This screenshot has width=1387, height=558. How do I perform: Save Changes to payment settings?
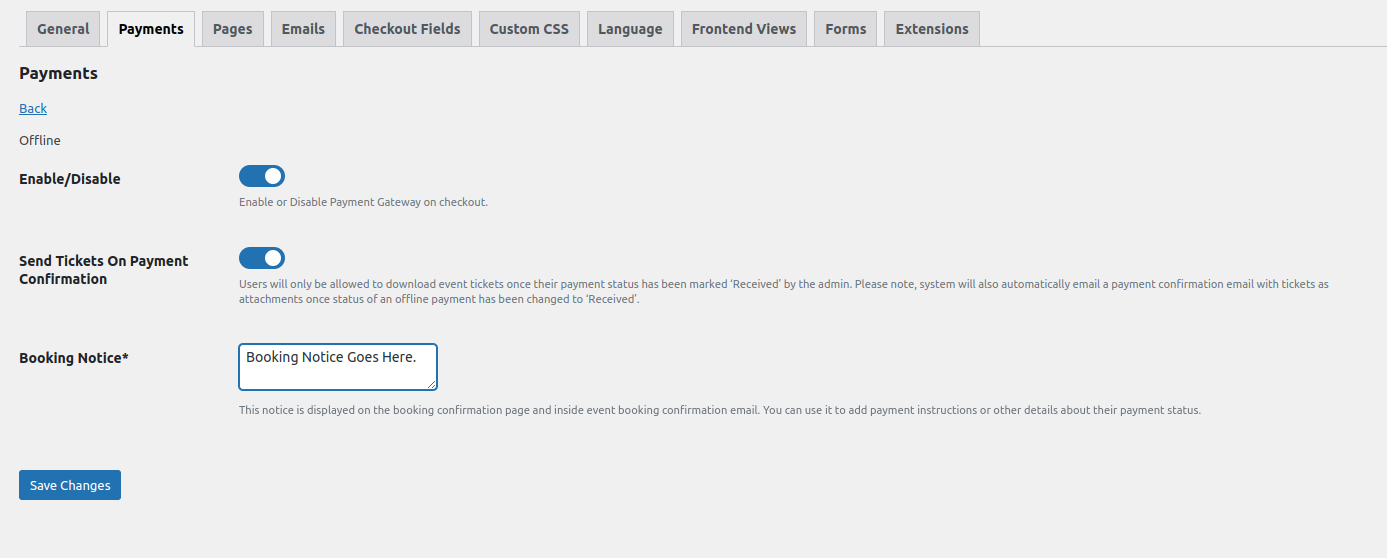pyautogui.click(x=70, y=485)
